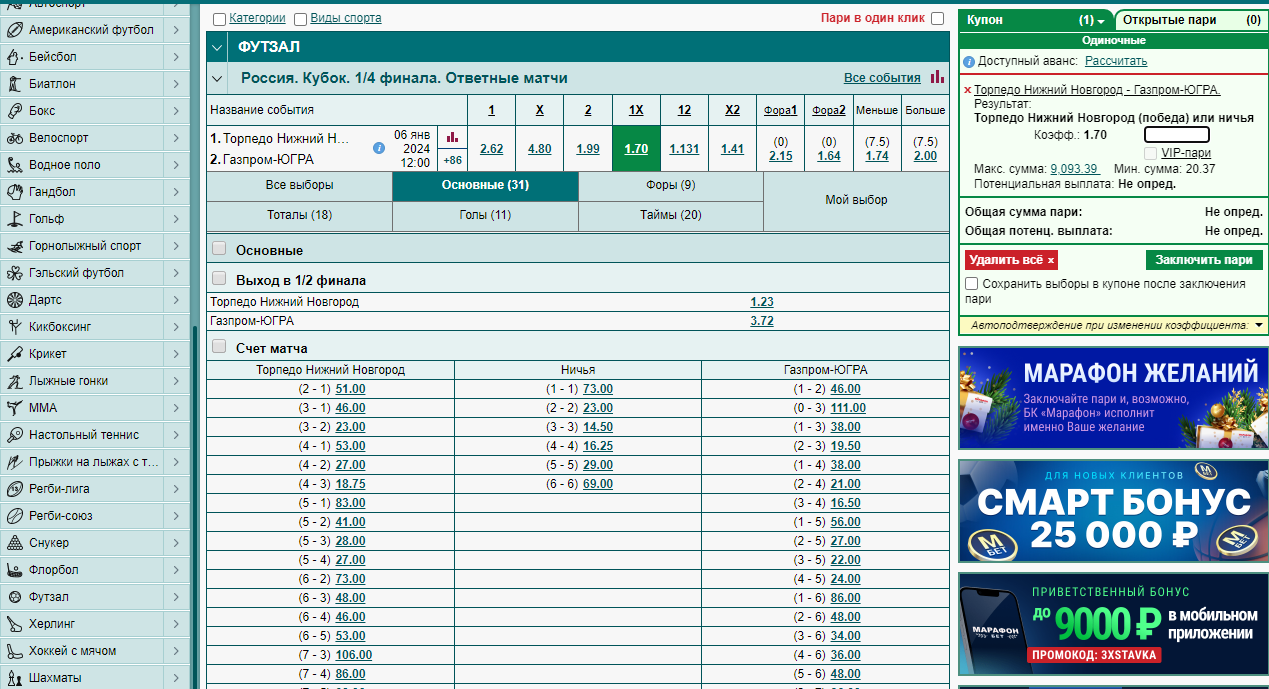Select the MMA icon

pyautogui.click(x=14, y=408)
